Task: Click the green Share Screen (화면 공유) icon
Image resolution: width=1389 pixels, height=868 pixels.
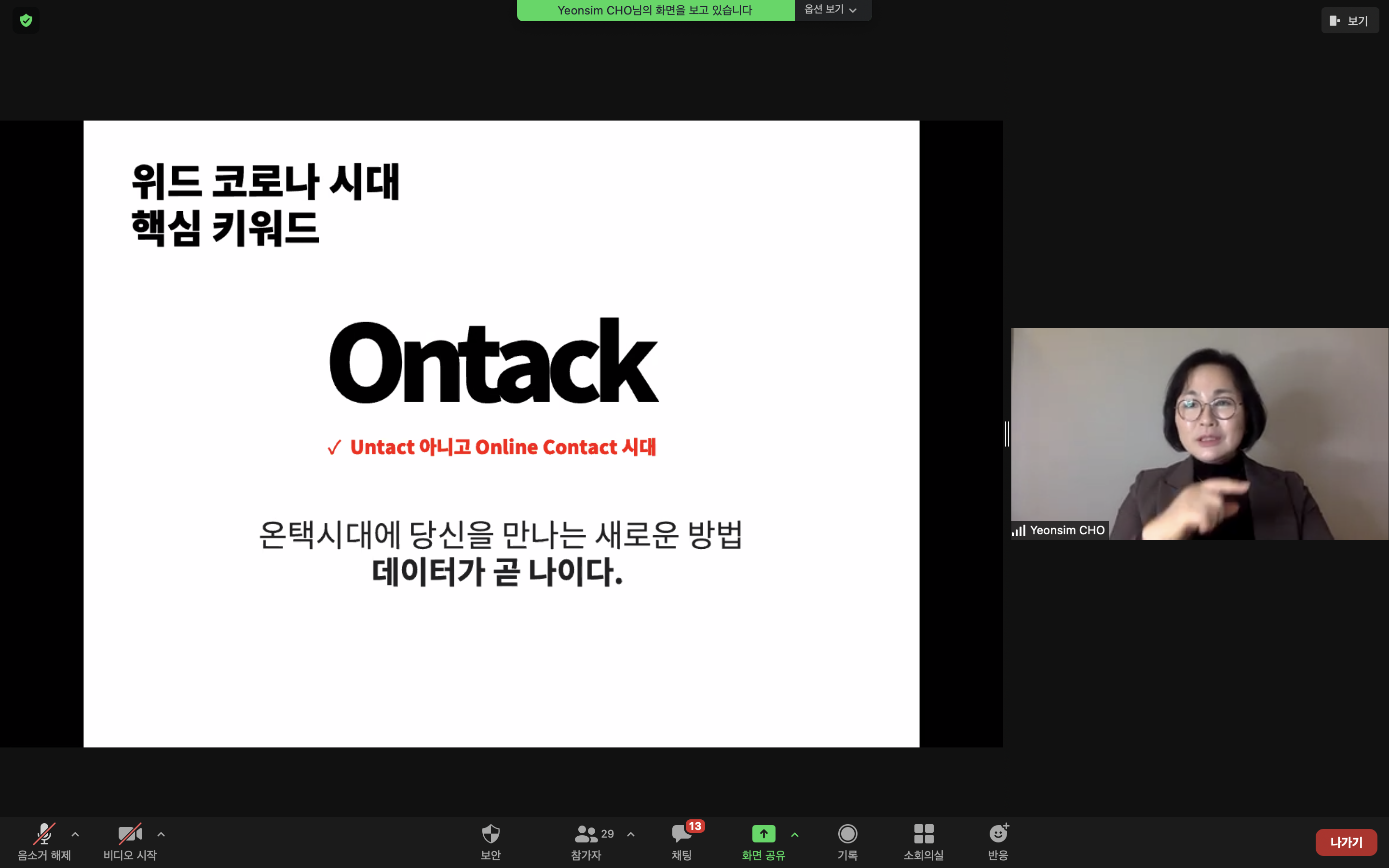Action: (x=763, y=834)
